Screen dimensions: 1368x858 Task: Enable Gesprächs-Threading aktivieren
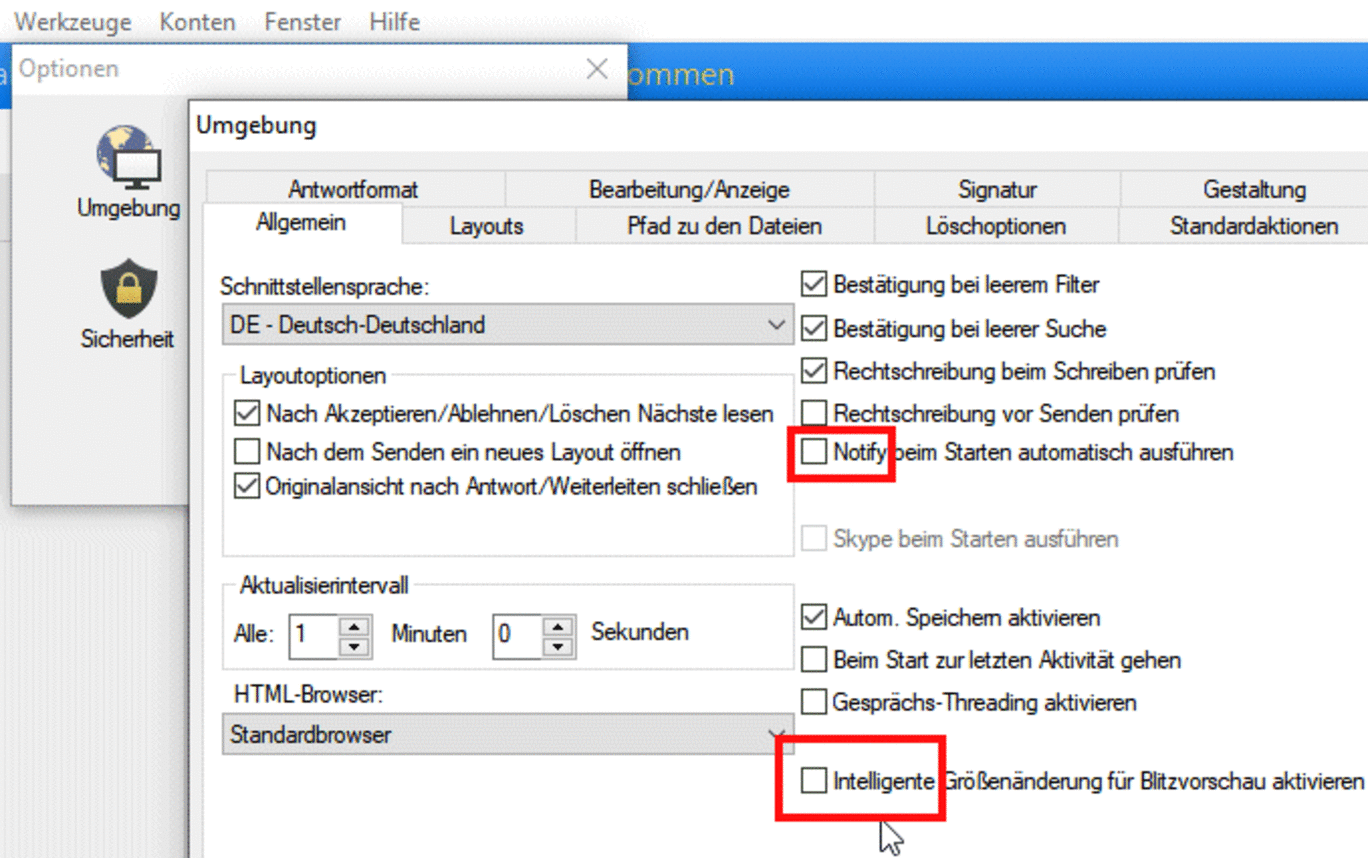[x=814, y=702]
